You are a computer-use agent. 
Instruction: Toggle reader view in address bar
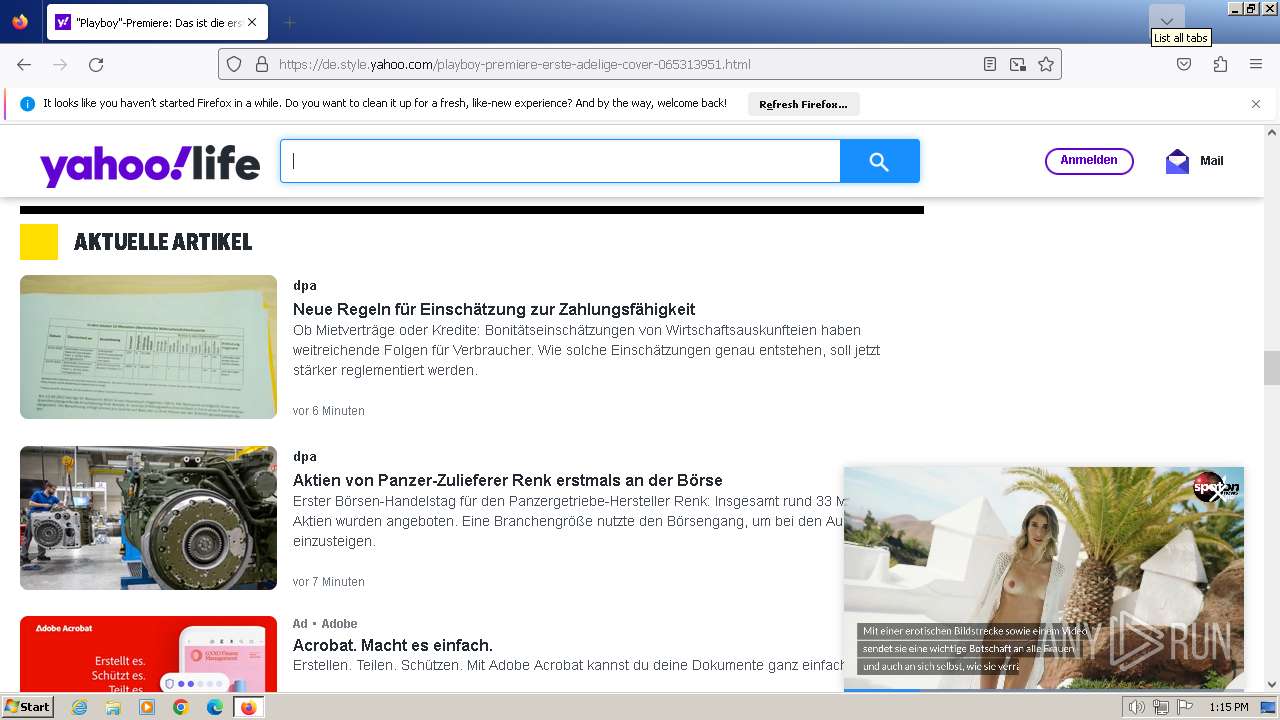pos(990,64)
